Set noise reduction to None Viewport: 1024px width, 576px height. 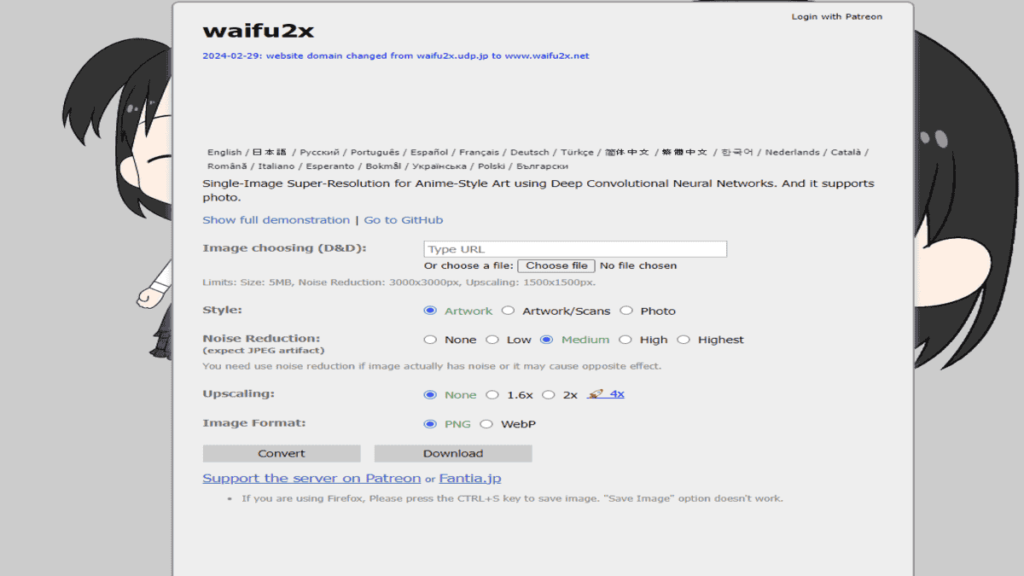point(430,340)
